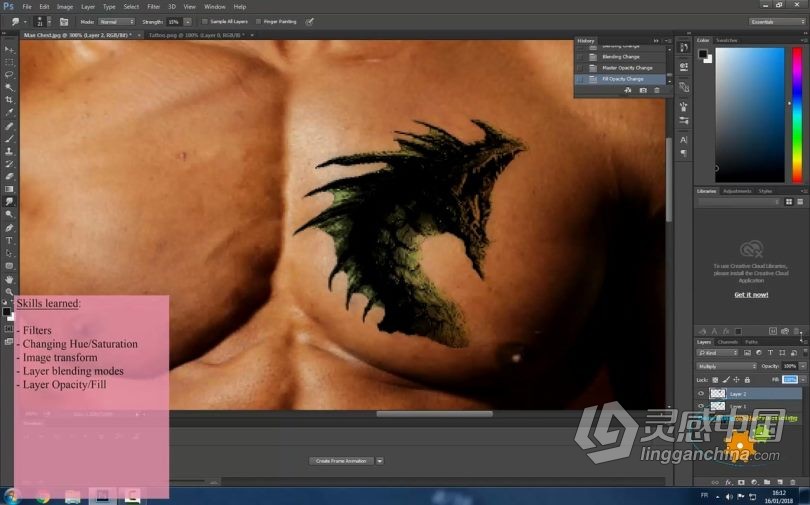The width and height of the screenshot is (810, 505).
Task: Toggle pressure for strength icon in options bar
Action: pos(309,22)
